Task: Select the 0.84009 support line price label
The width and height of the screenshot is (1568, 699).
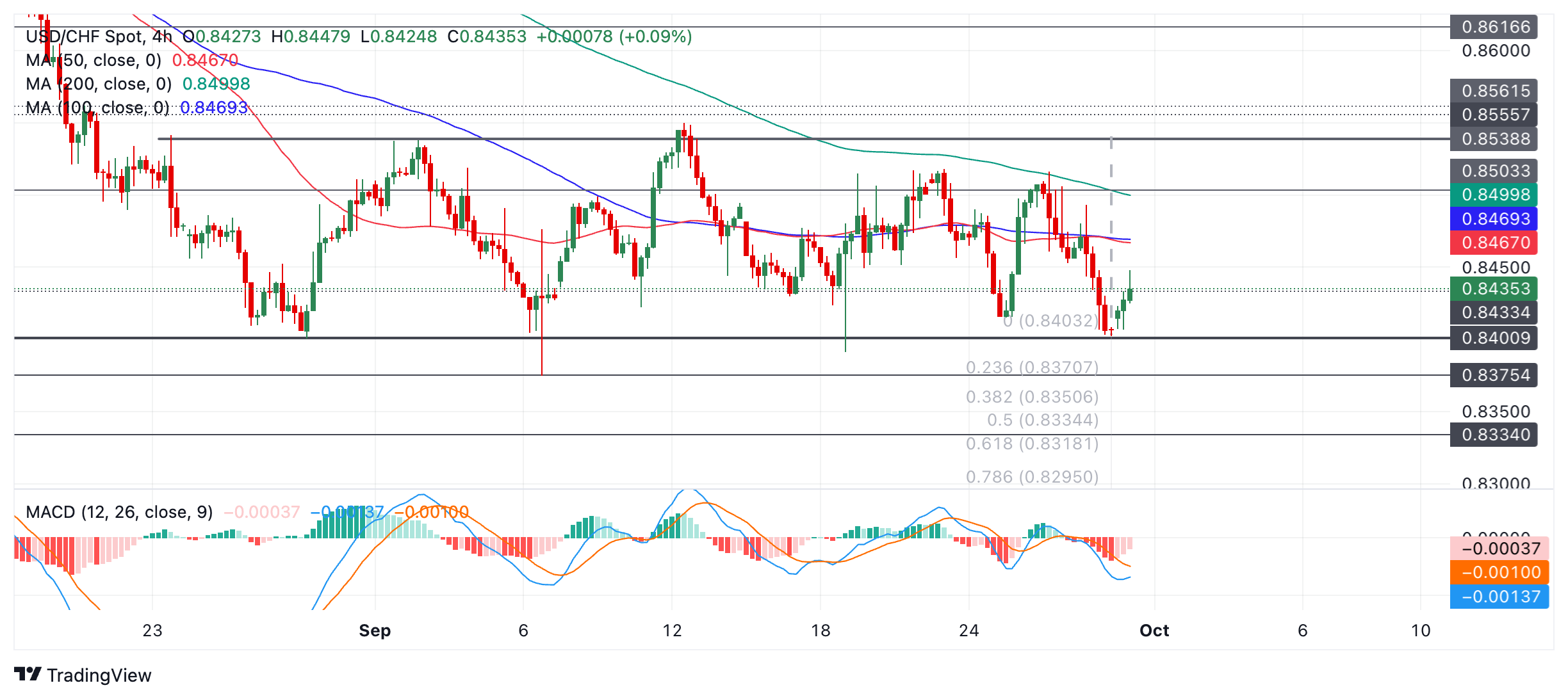Action: tap(1495, 338)
